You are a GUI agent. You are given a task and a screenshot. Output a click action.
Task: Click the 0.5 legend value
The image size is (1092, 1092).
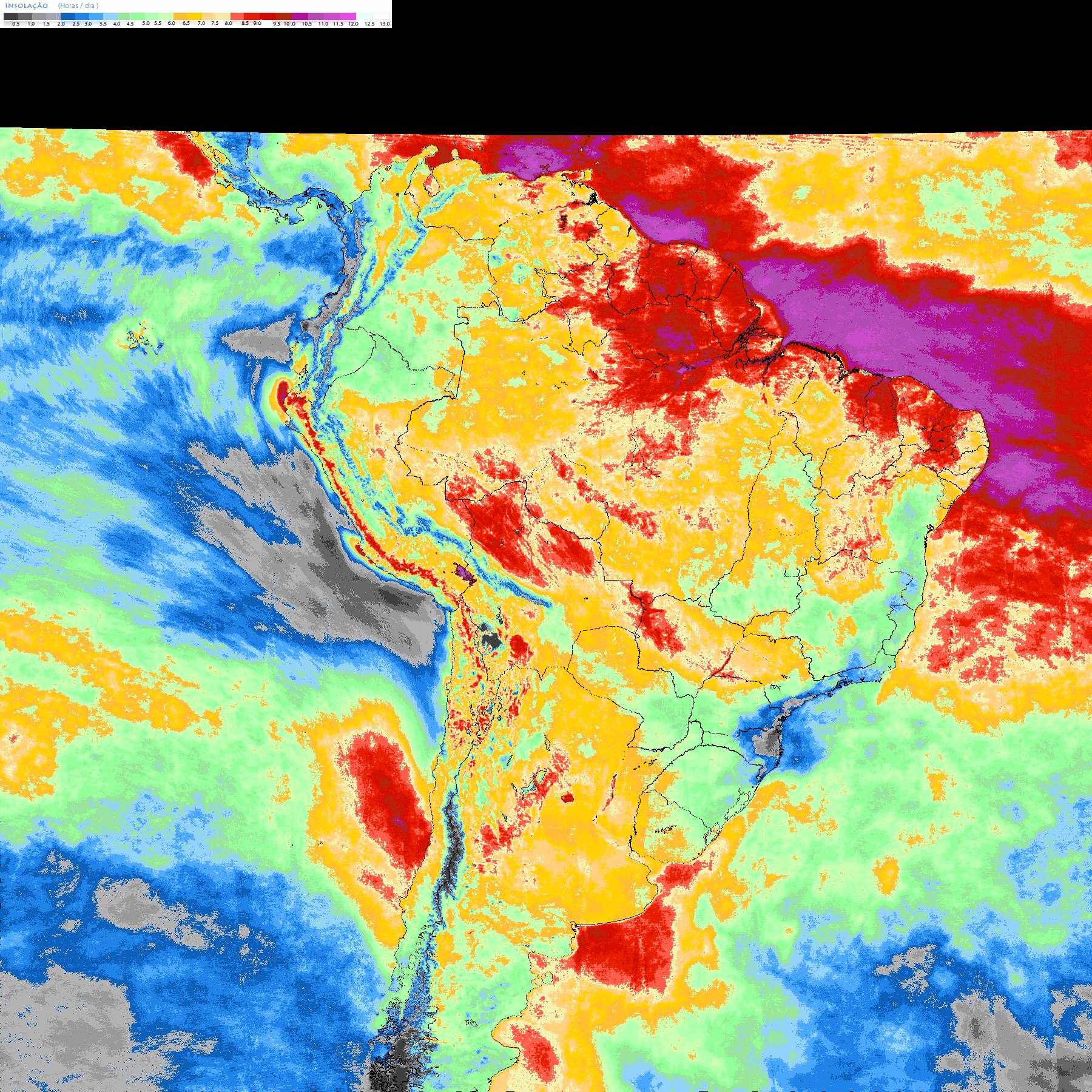[x=16, y=24]
